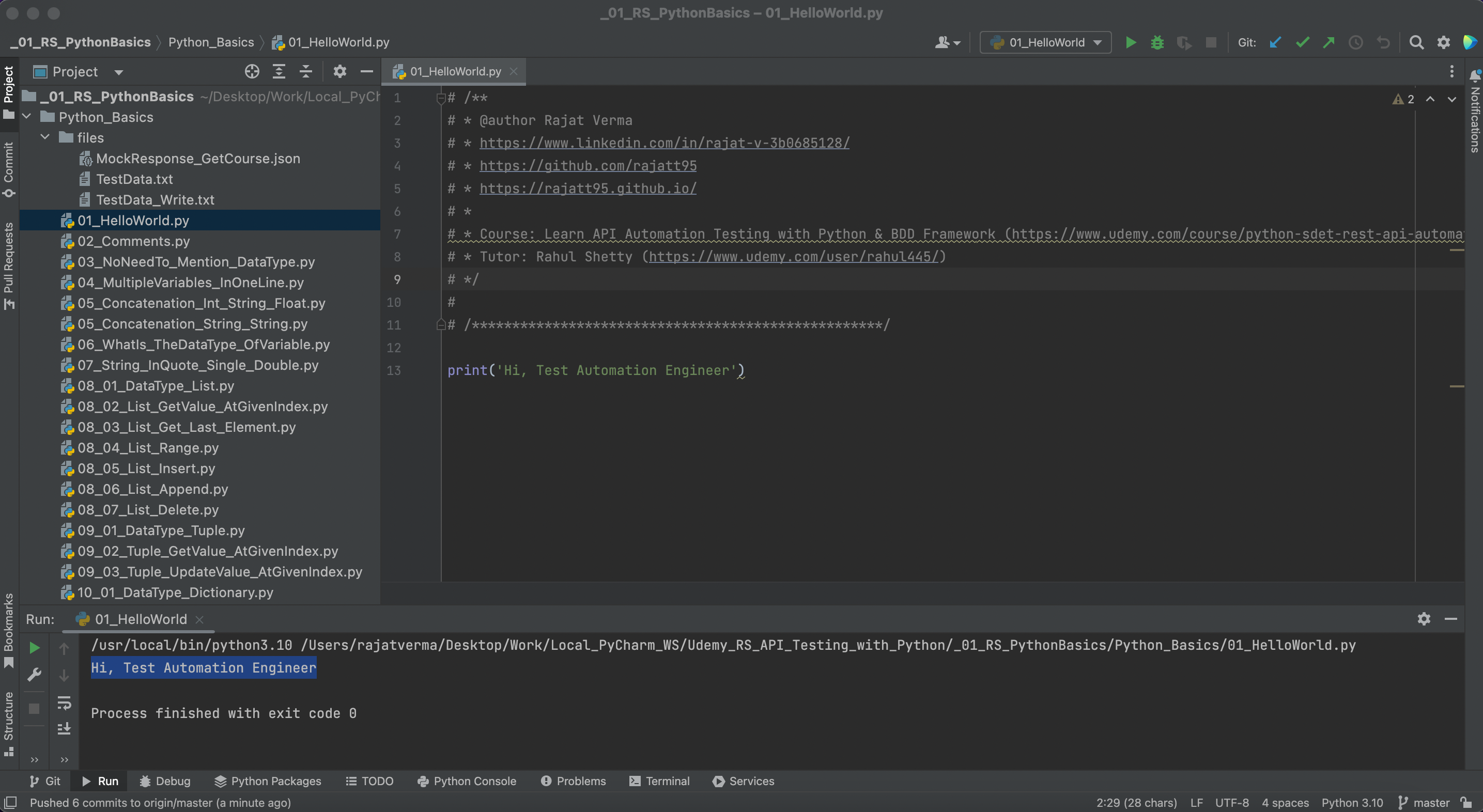Open the Python Packages tab
The height and width of the screenshot is (812, 1483).
pos(268,780)
